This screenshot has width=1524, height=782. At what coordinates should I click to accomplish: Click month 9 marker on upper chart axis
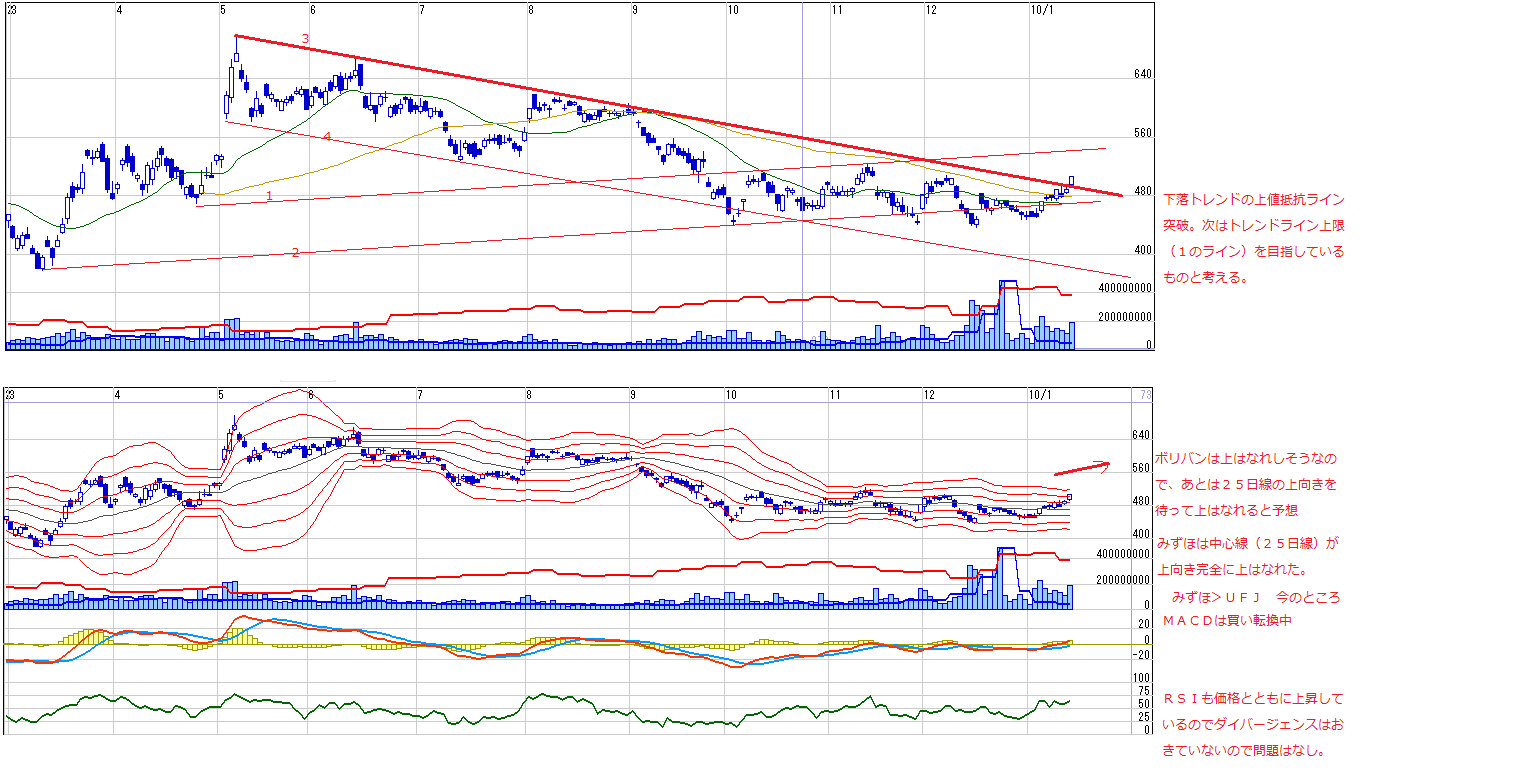pos(635,9)
